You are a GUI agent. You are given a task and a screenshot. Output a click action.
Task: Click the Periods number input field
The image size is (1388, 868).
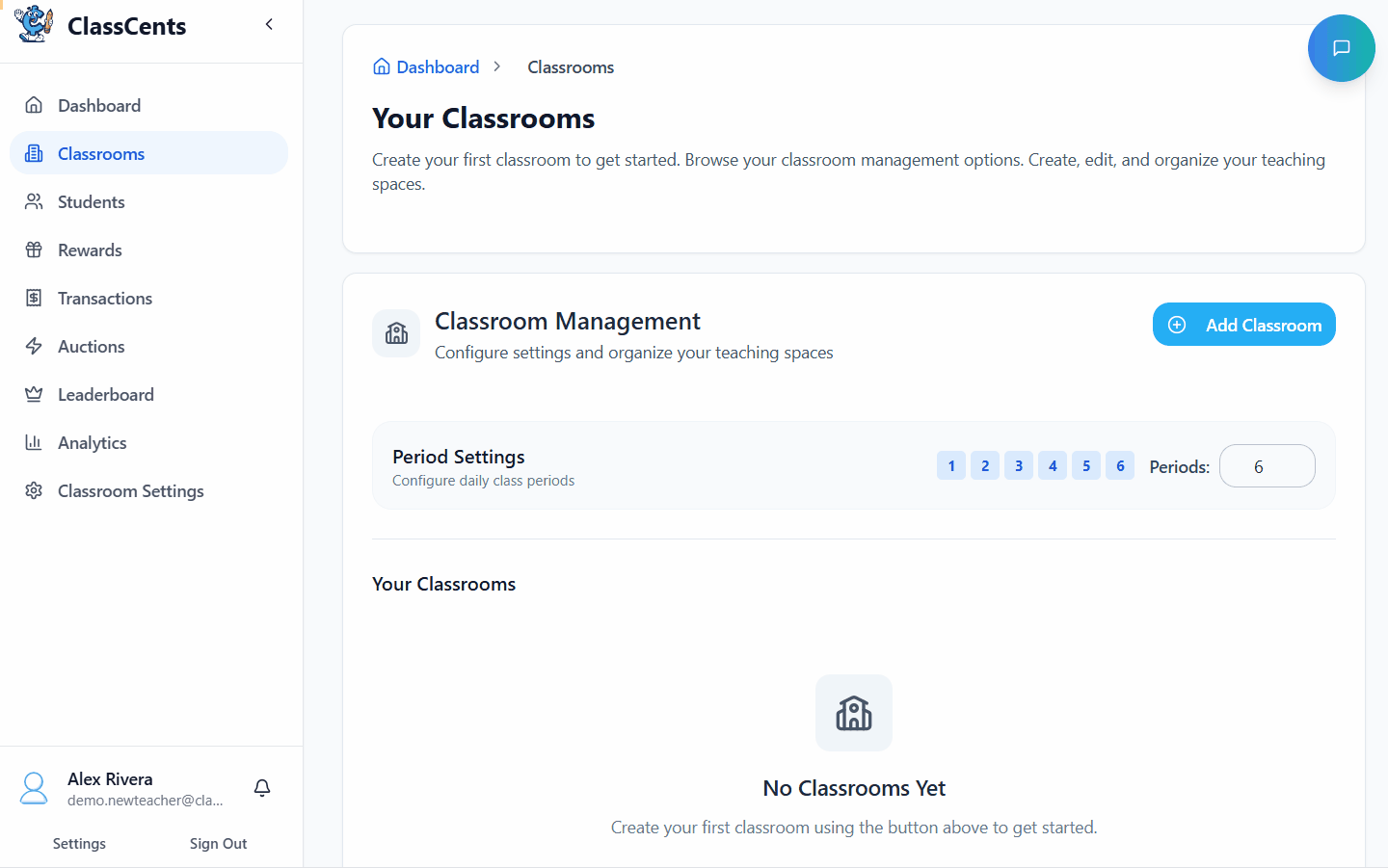pos(1268,465)
